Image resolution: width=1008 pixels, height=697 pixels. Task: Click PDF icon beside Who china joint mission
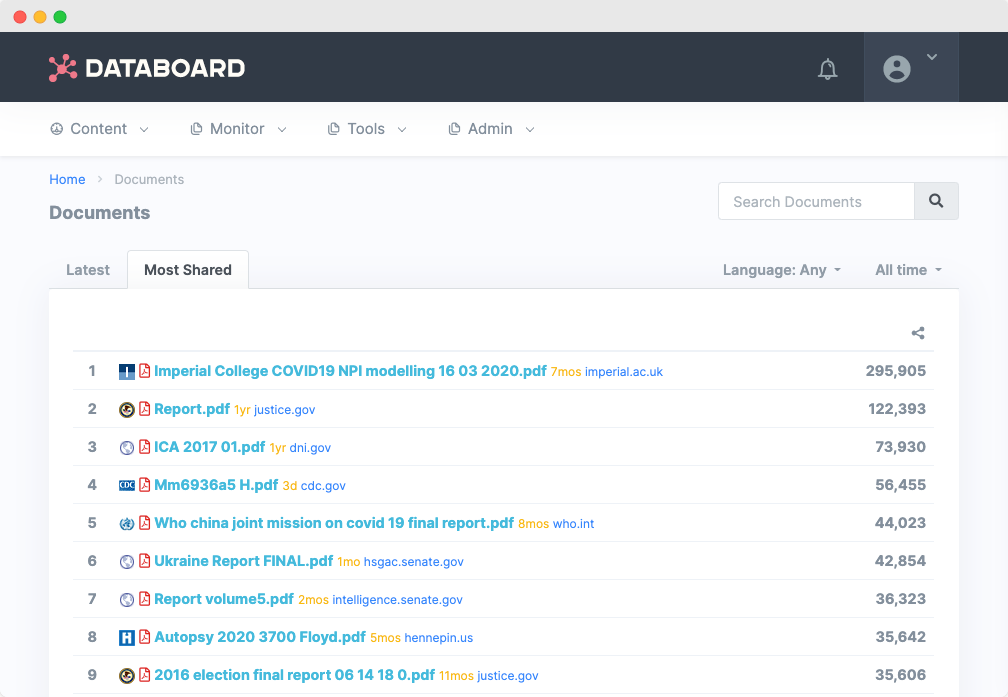tap(145, 523)
